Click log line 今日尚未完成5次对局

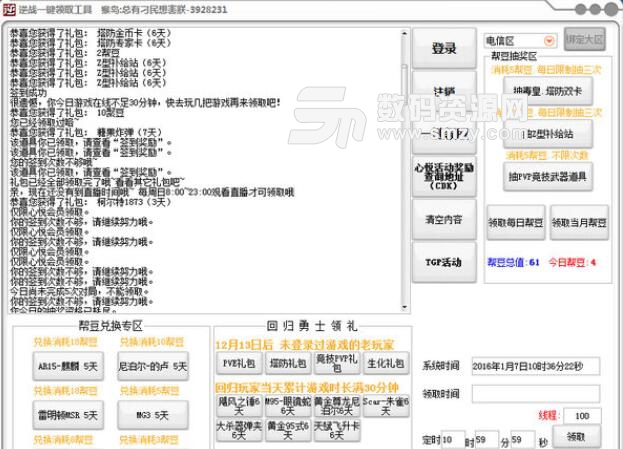click(79, 292)
